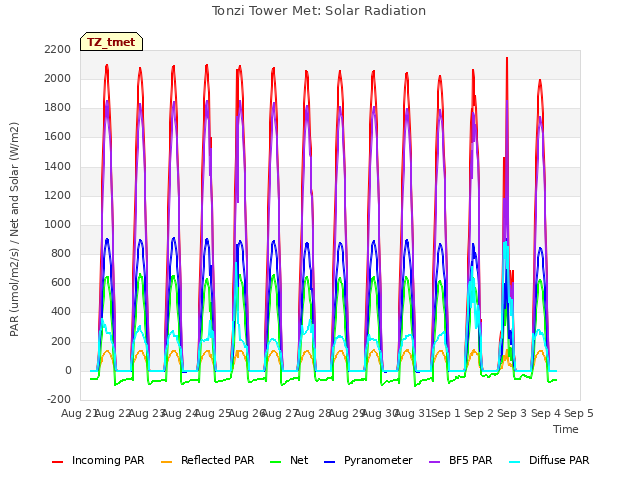Click the Sep 1 x-axis date label
Image resolution: width=640 pixels, height=480 pixels.
tap(446, 413)
